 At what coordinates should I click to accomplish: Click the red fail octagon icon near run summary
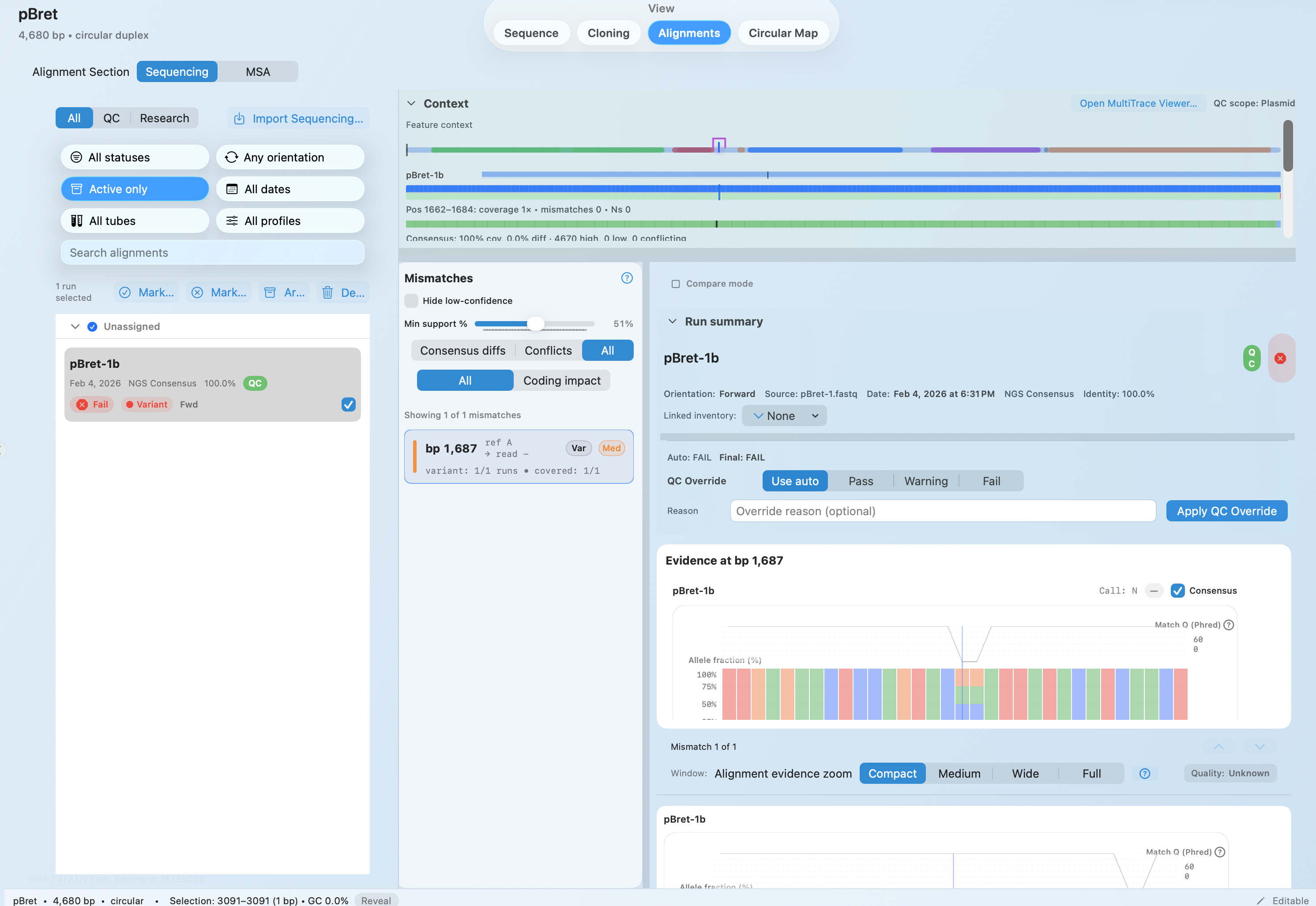(x=1281, y=358)
